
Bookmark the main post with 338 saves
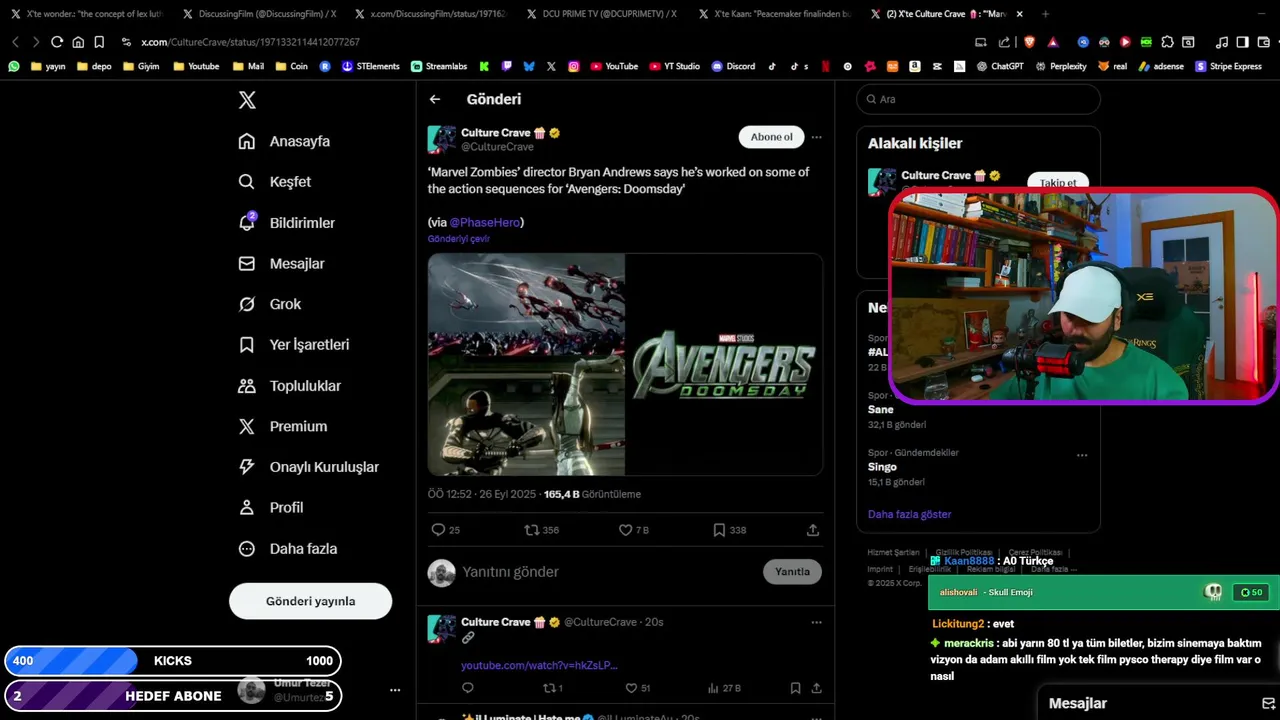point(729,530)
